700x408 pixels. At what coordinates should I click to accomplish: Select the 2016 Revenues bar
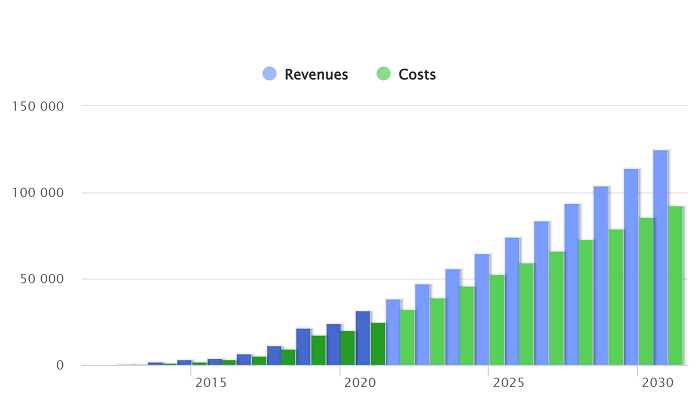point(215,362)
